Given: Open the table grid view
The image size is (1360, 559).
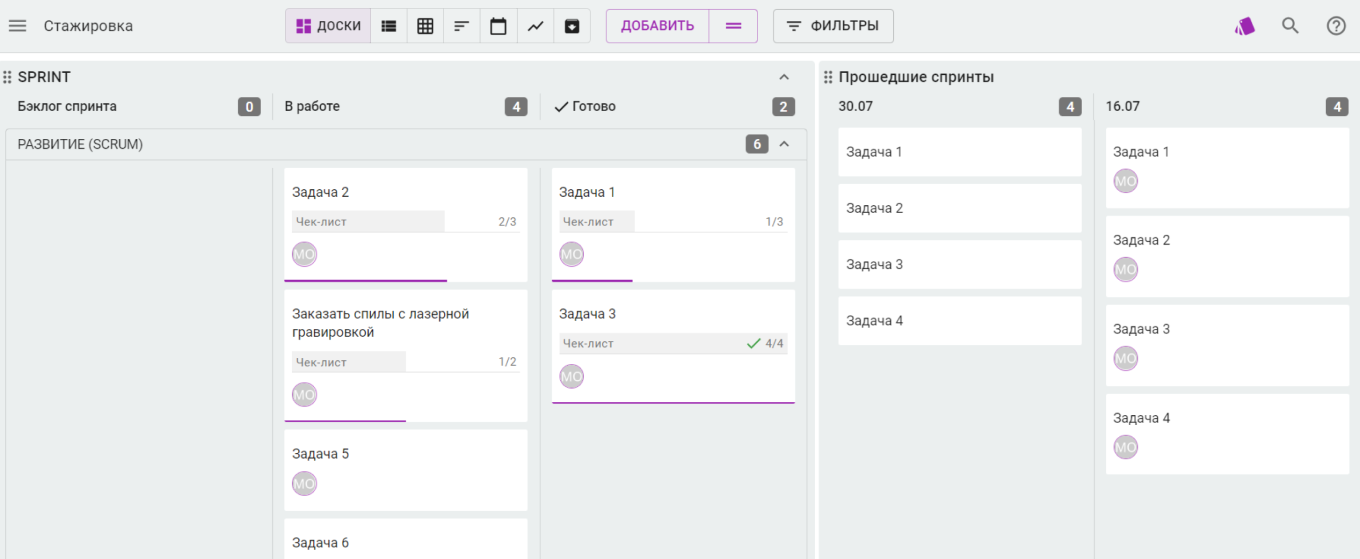Looking at the screenshot, I should pyautogui.click(x=425, y=26).
